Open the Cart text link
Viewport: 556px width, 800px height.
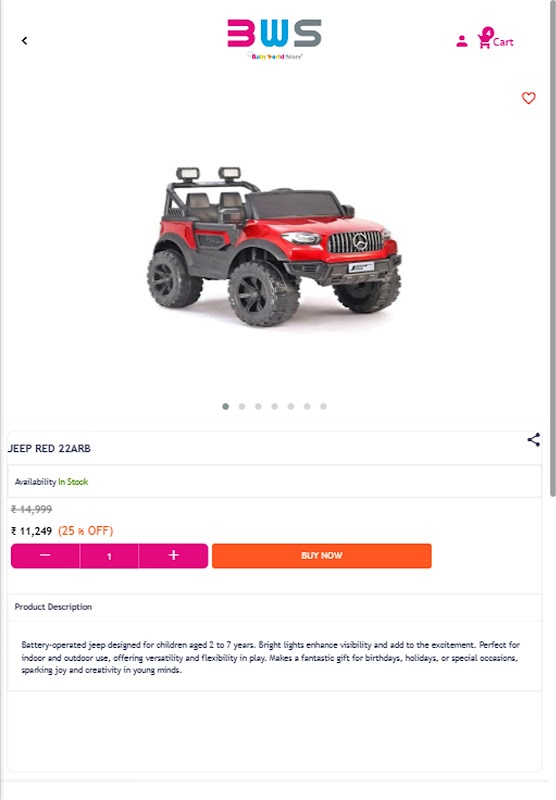pos(503,42)
